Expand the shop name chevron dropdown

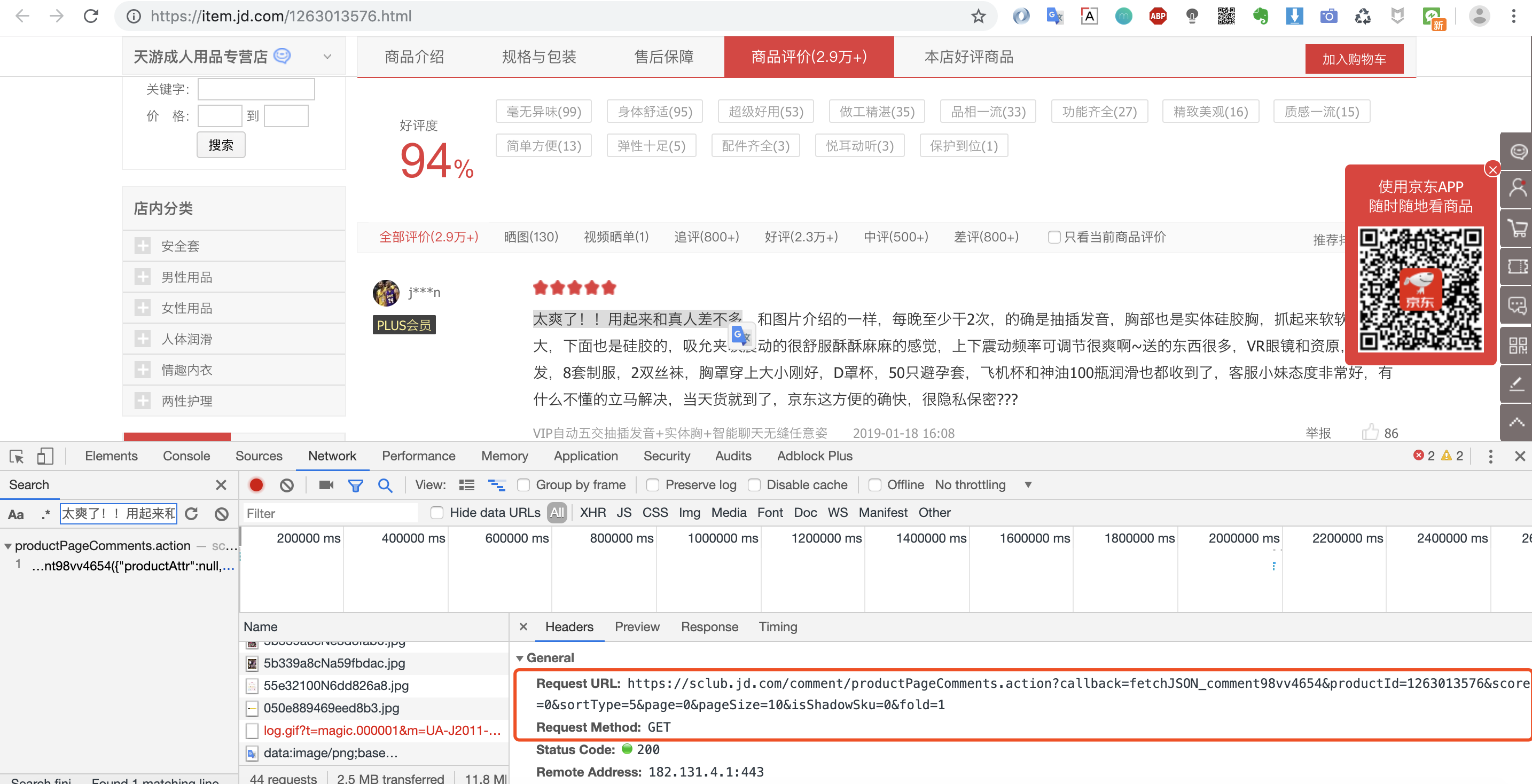pos(327,56)
